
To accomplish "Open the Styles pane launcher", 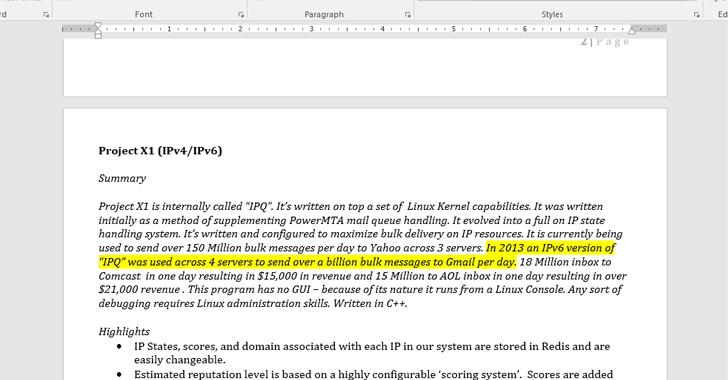I will [696, 15].
